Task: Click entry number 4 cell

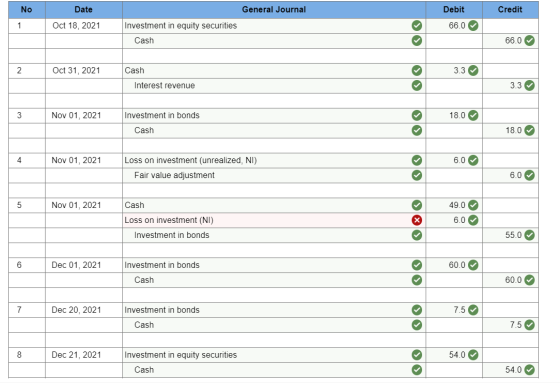Action: click(27, 160)
